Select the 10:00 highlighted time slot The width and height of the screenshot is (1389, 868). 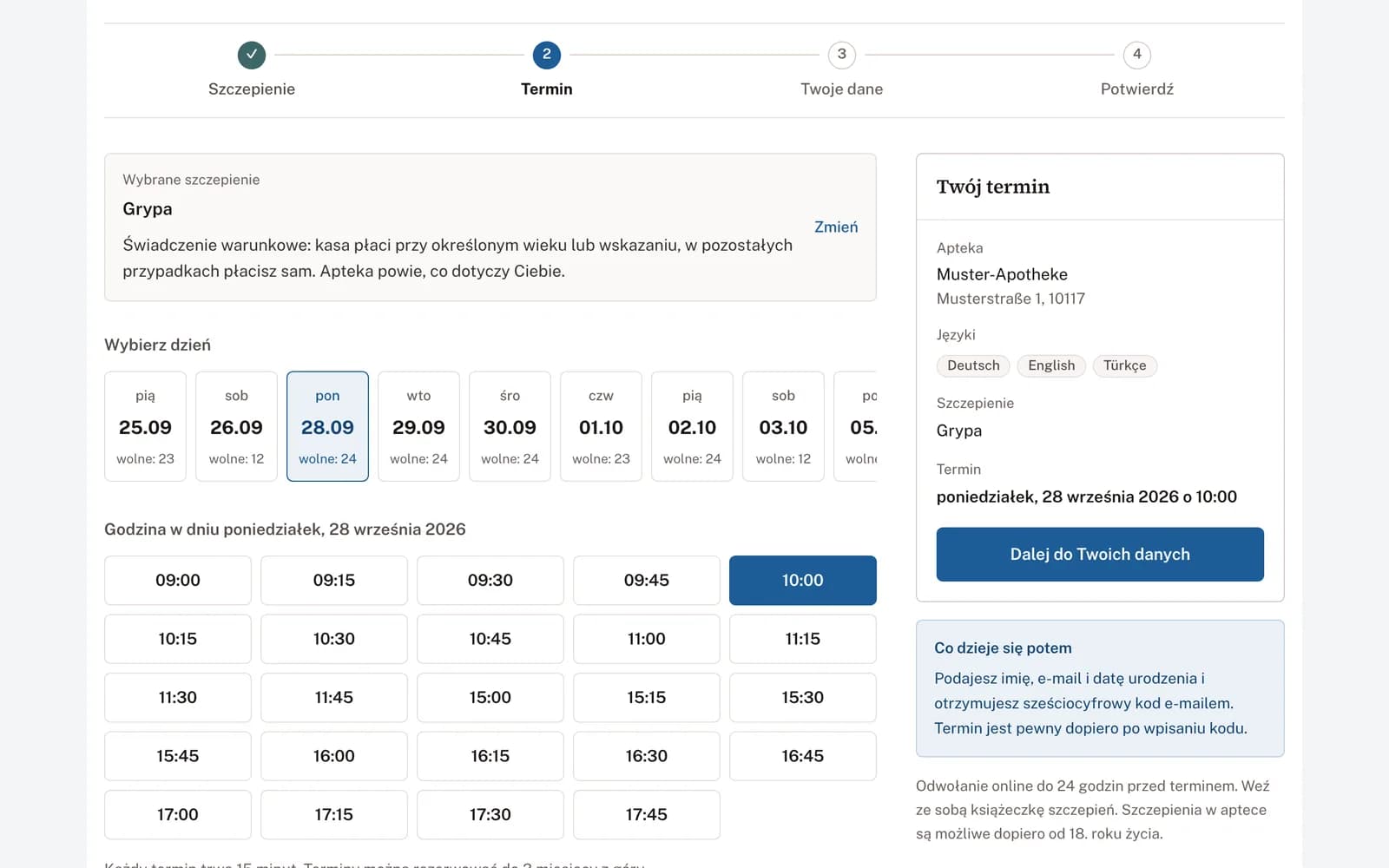click(x=803, y=580)
